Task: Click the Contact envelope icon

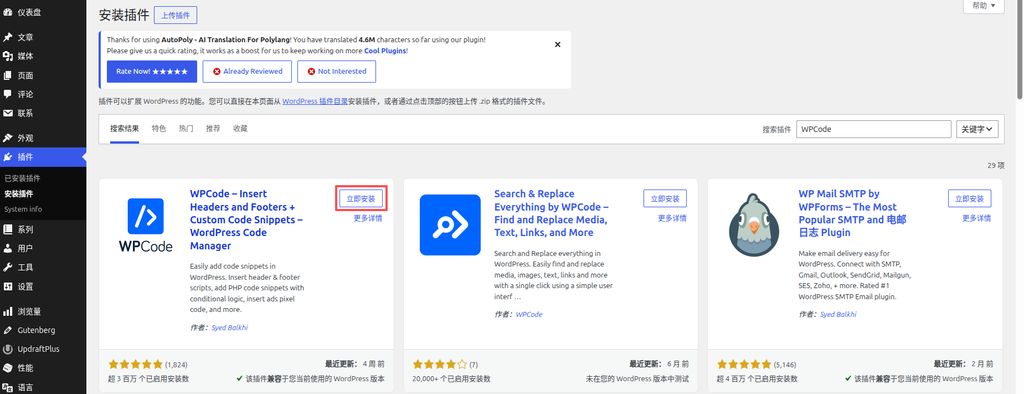Action: (x=8, y=113)
